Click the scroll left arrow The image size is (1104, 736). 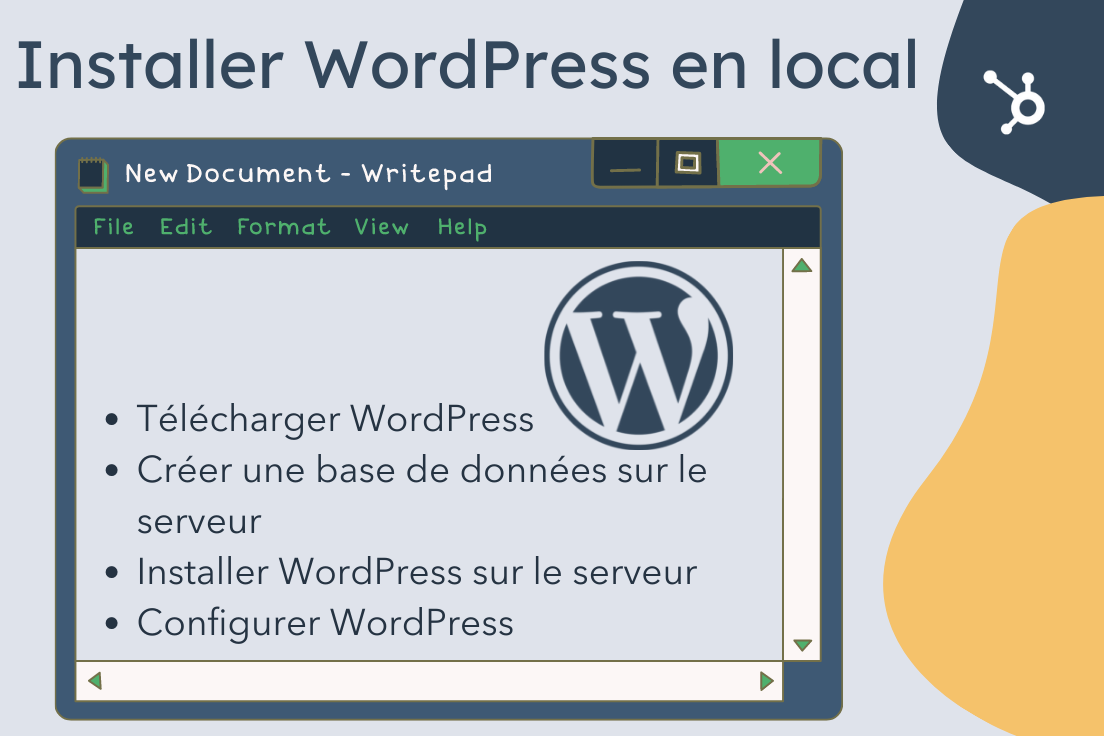tap(95, 680)
